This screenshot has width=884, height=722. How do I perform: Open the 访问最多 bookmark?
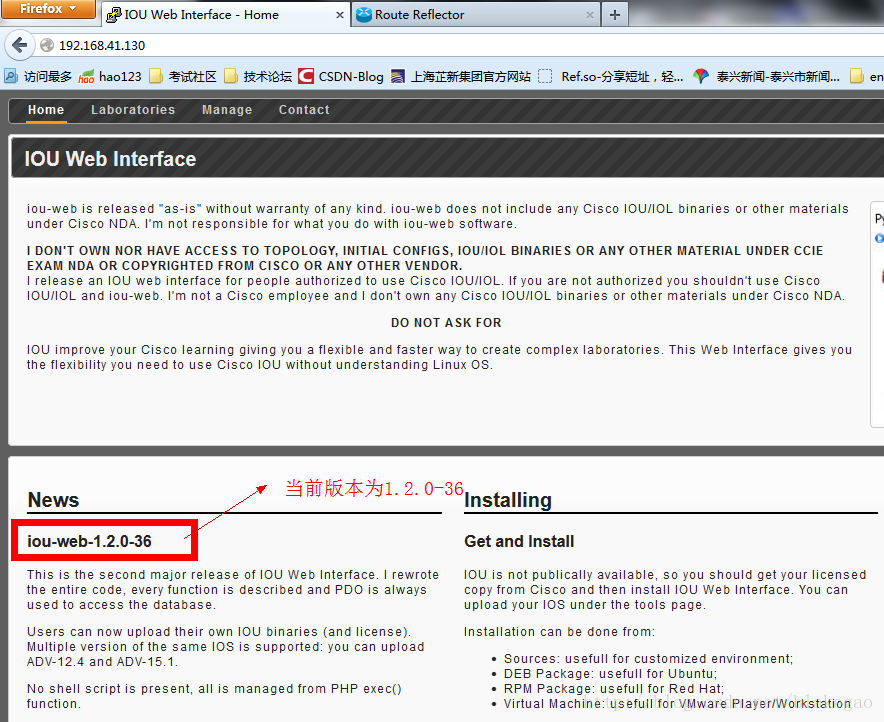point(38,76)
